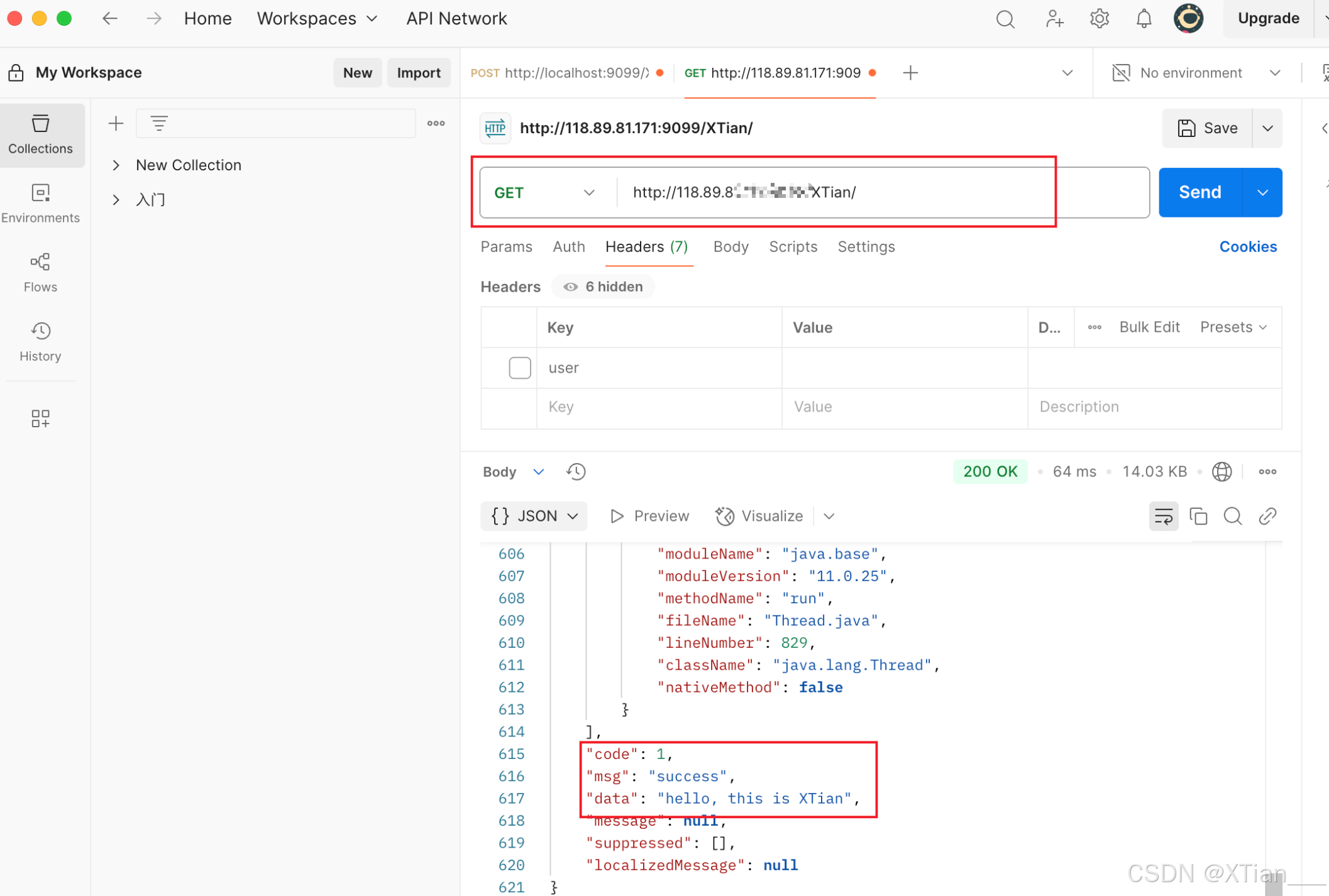Open the GET method dropdown
This screenshot has height=896, width=1329.
(544, 192)
